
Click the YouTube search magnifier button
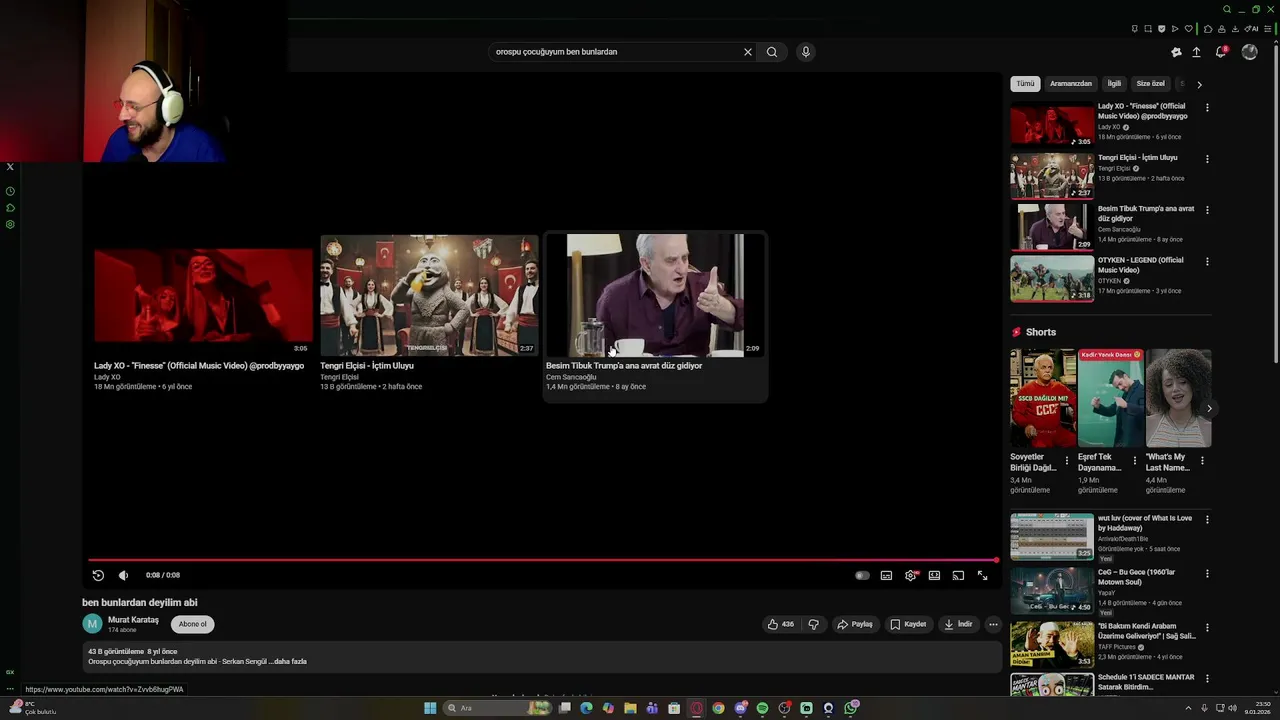pos(772,52)
